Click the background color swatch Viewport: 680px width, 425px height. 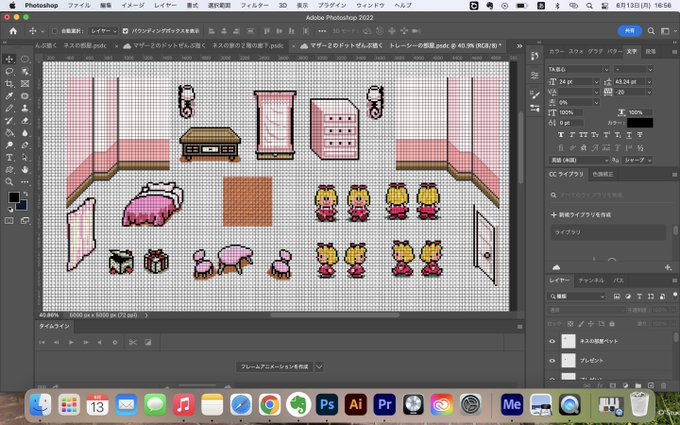pyautogui.click(x=22, y=205)
